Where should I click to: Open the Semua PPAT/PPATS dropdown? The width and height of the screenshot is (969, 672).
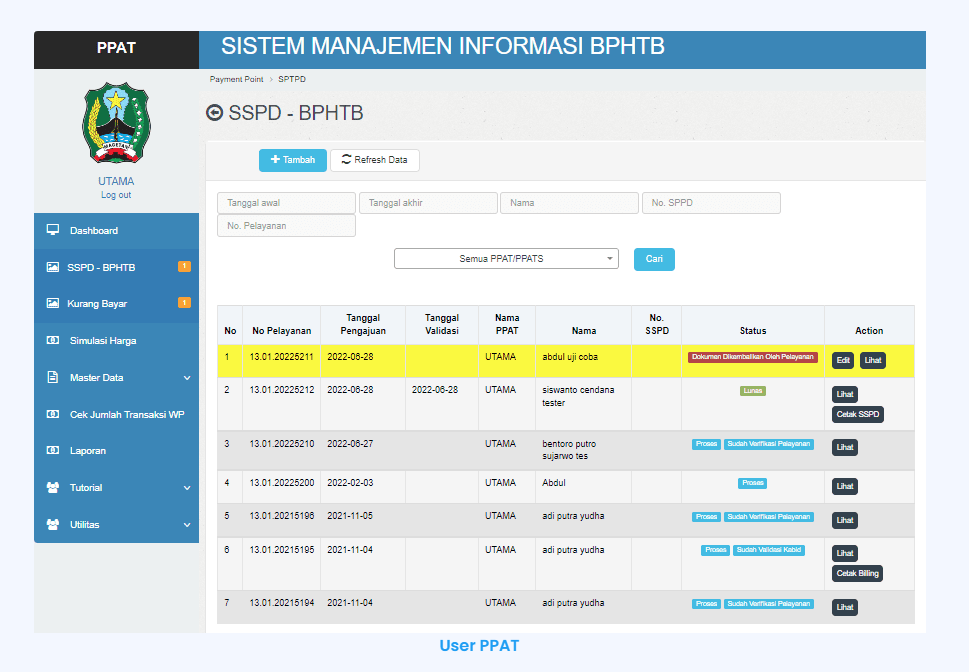click(506, 258)
